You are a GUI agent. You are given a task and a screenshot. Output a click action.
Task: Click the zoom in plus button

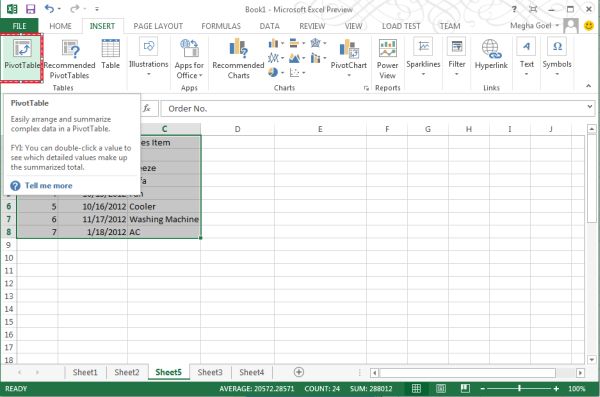(556, 389)
